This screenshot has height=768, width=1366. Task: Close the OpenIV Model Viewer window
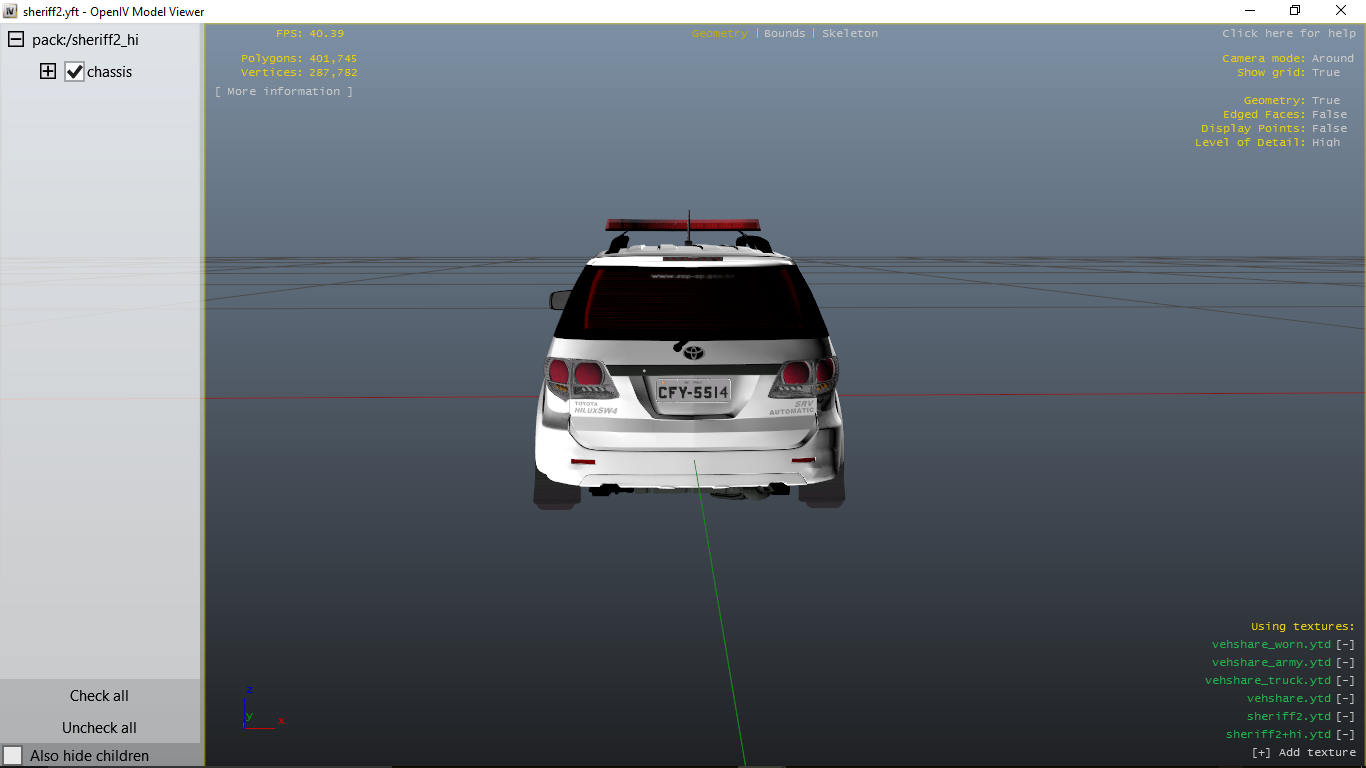(x=1341, y=11)
